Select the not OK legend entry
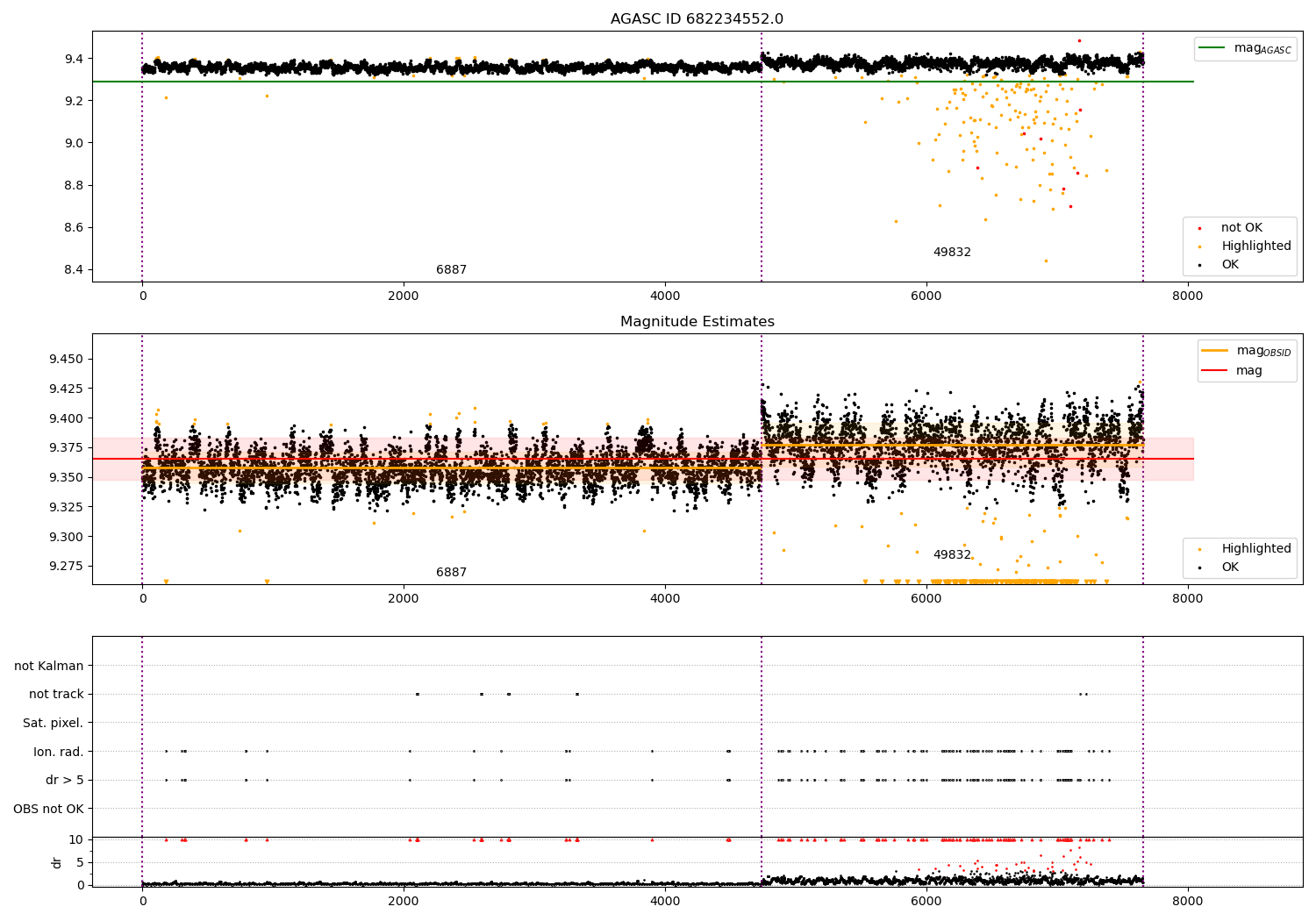 (1241, 228)
